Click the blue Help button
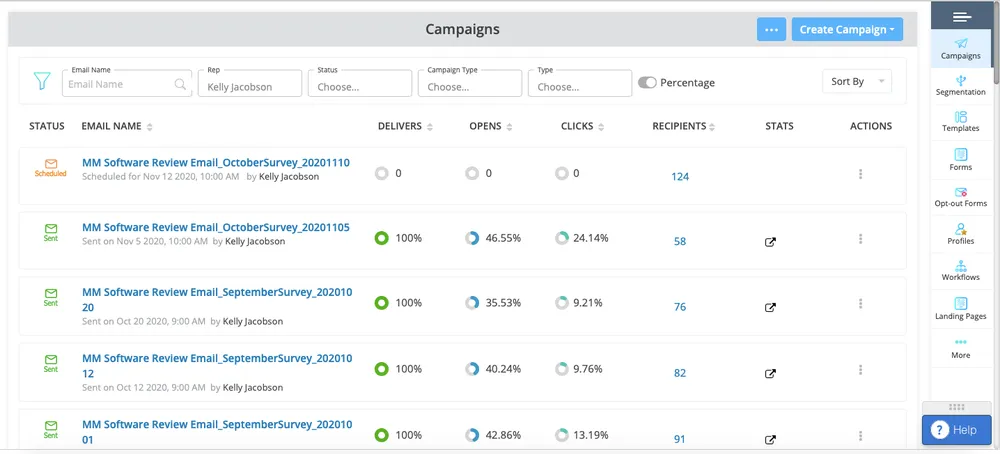The image size is (1000, 454). pyautogui.click(x=955, y=430)
